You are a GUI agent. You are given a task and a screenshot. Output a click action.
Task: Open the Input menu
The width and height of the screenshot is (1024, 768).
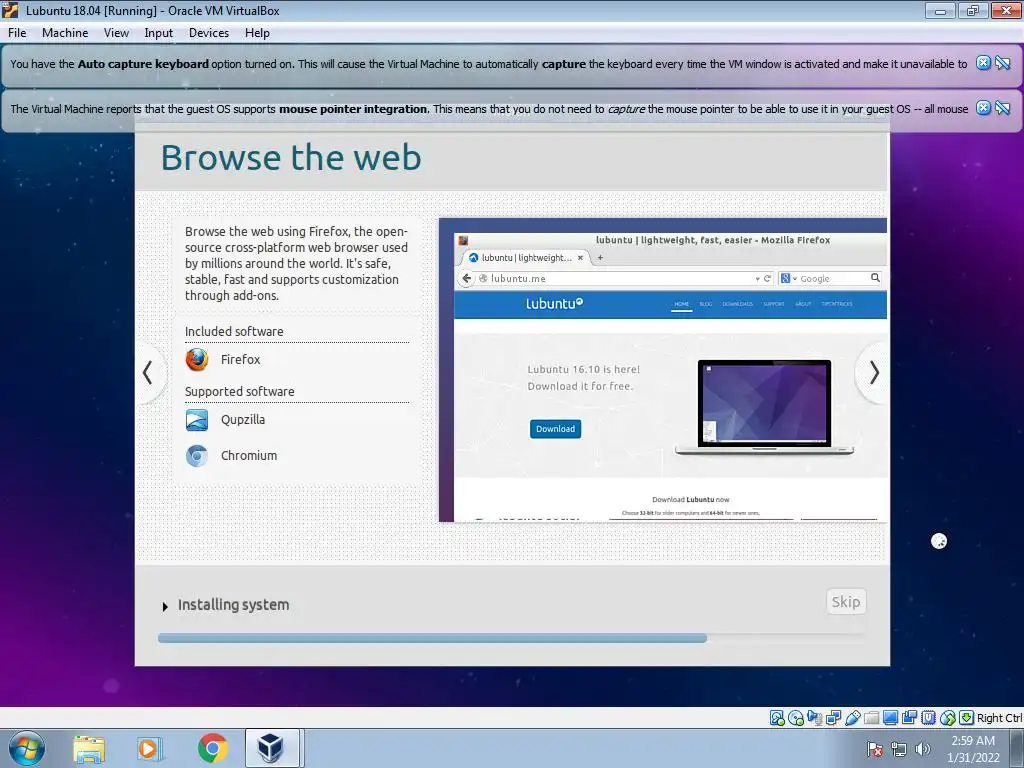tap(159, 33)
